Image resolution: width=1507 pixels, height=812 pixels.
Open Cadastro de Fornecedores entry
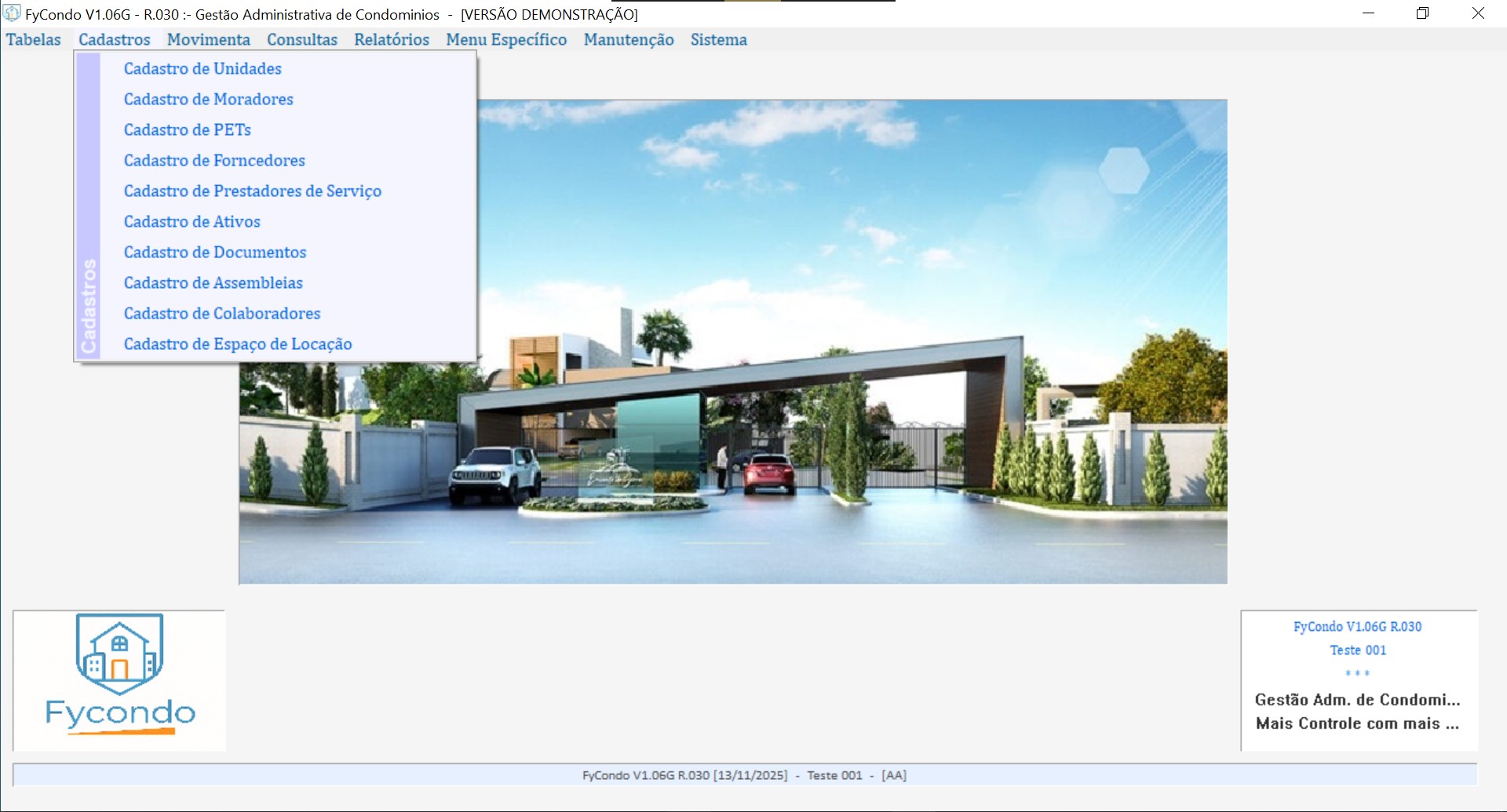click(x=214, y=161)
